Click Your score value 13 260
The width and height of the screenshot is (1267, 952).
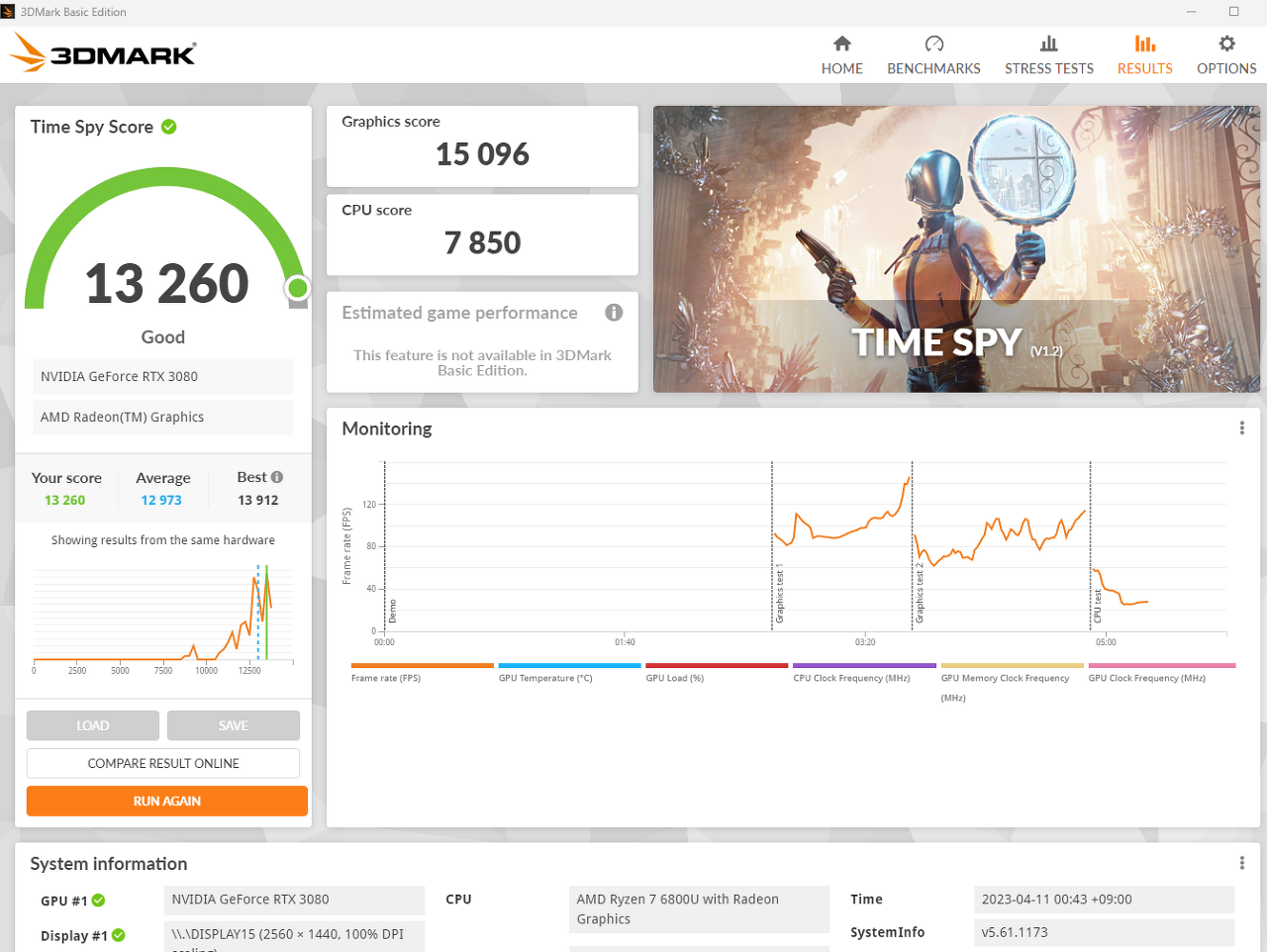pos(64,500)
